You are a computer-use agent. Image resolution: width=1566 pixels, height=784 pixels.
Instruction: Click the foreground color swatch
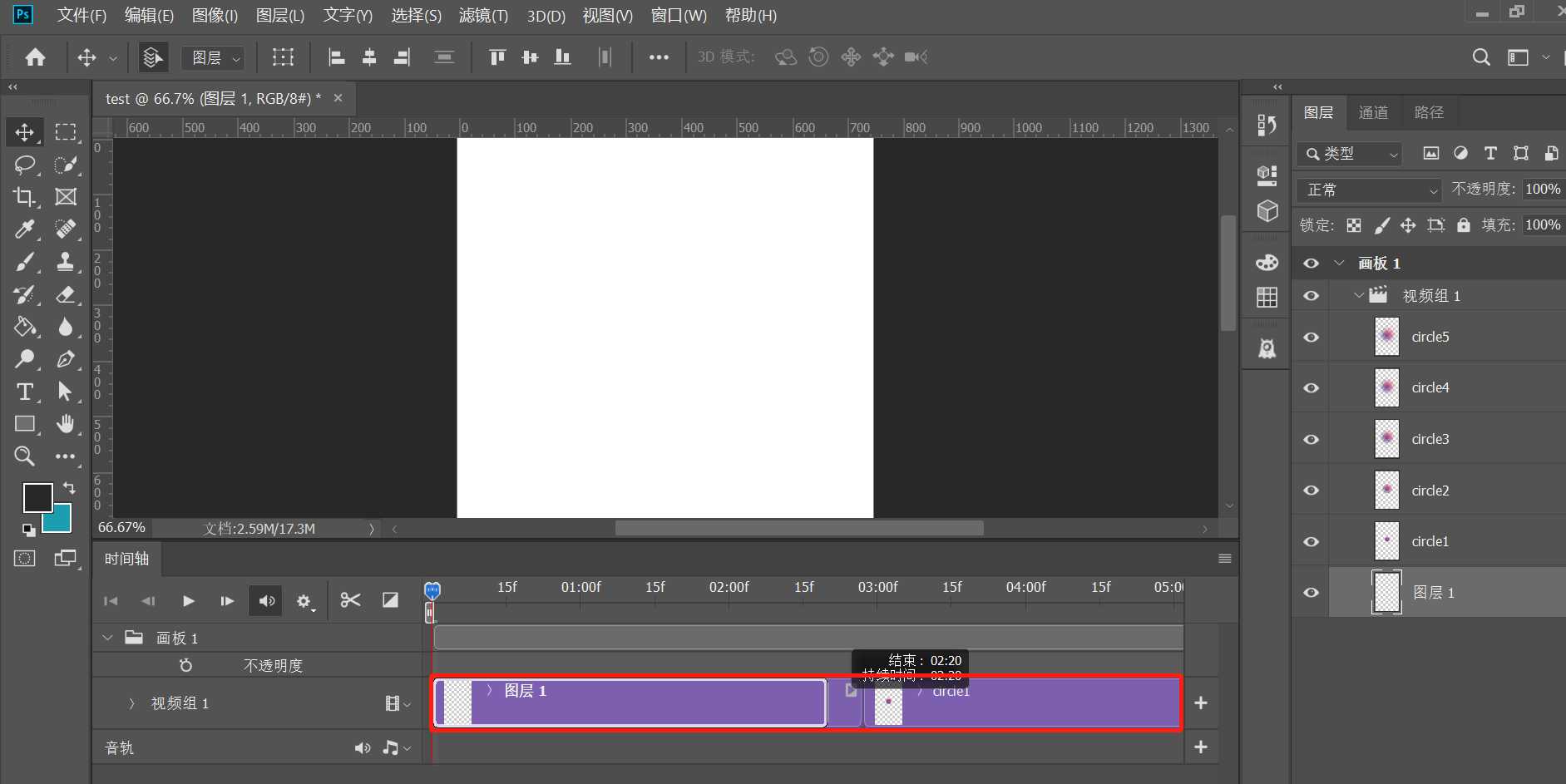[x=37, y=498]
